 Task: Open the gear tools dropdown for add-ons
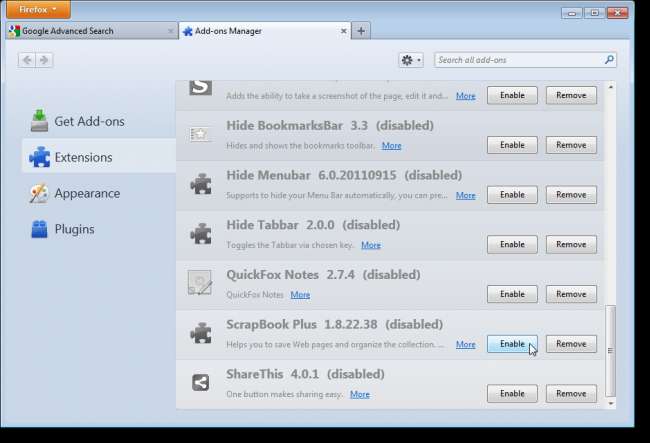[411, 60]
